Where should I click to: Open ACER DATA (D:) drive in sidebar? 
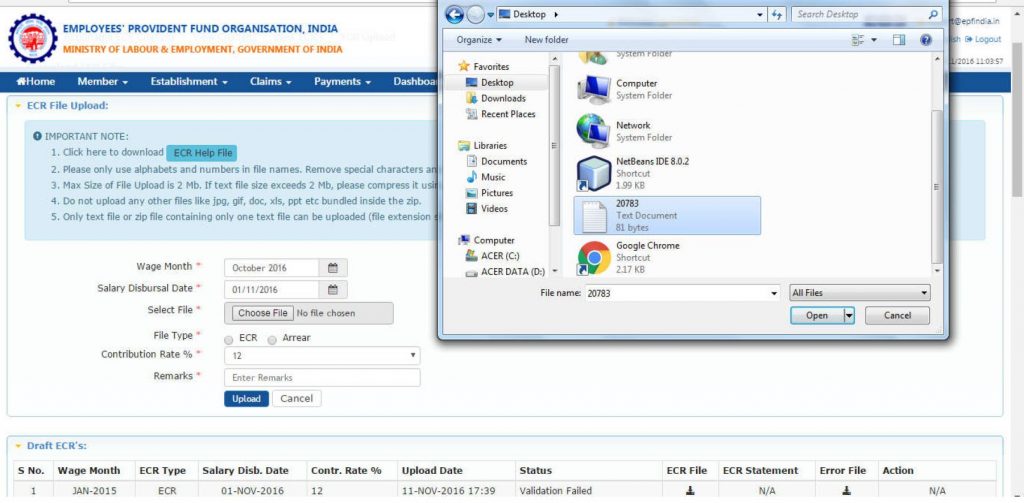pyautogui.click(x=505, y=271)
